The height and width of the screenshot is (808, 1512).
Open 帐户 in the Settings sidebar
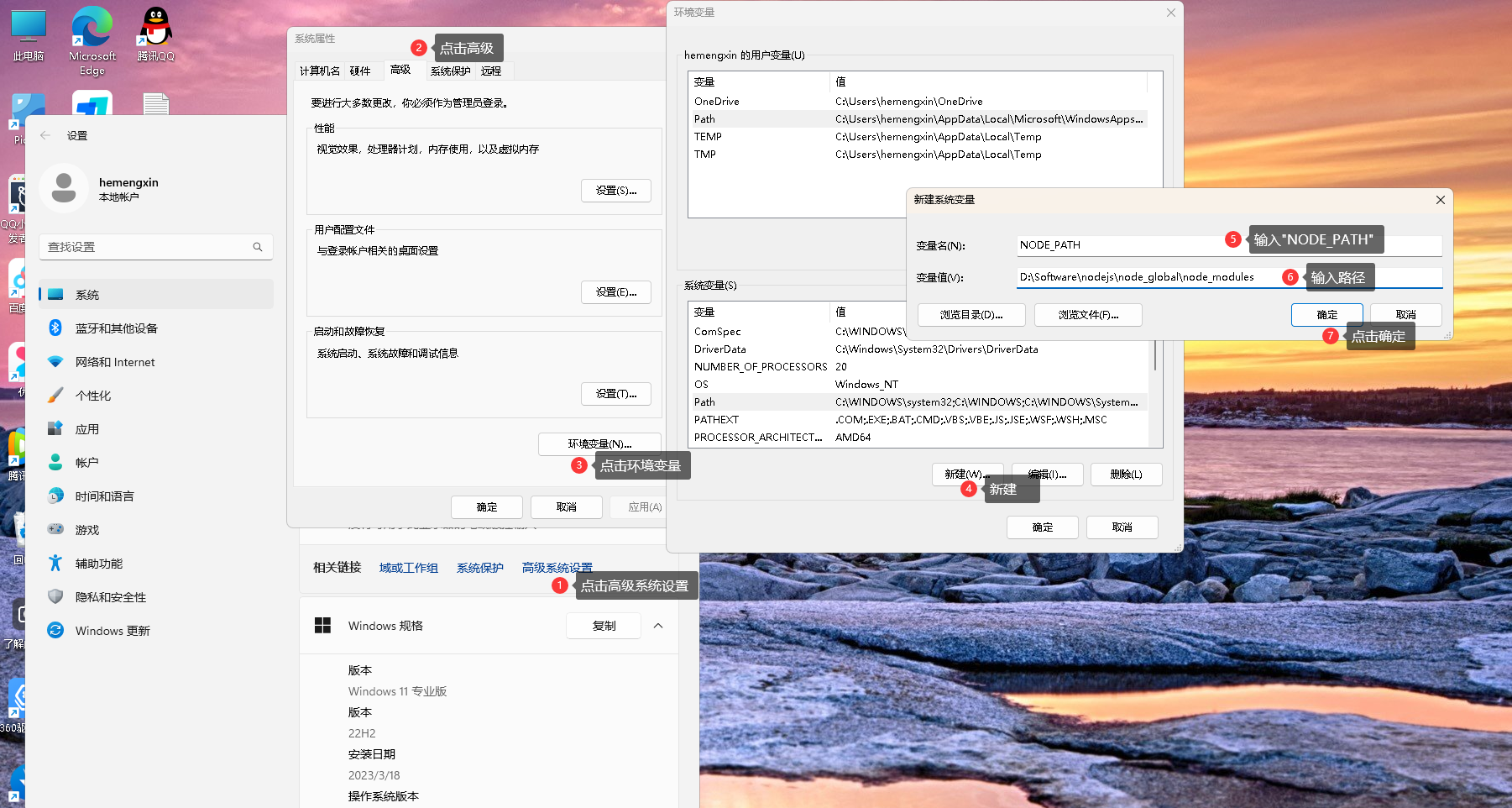pos(156,462)
